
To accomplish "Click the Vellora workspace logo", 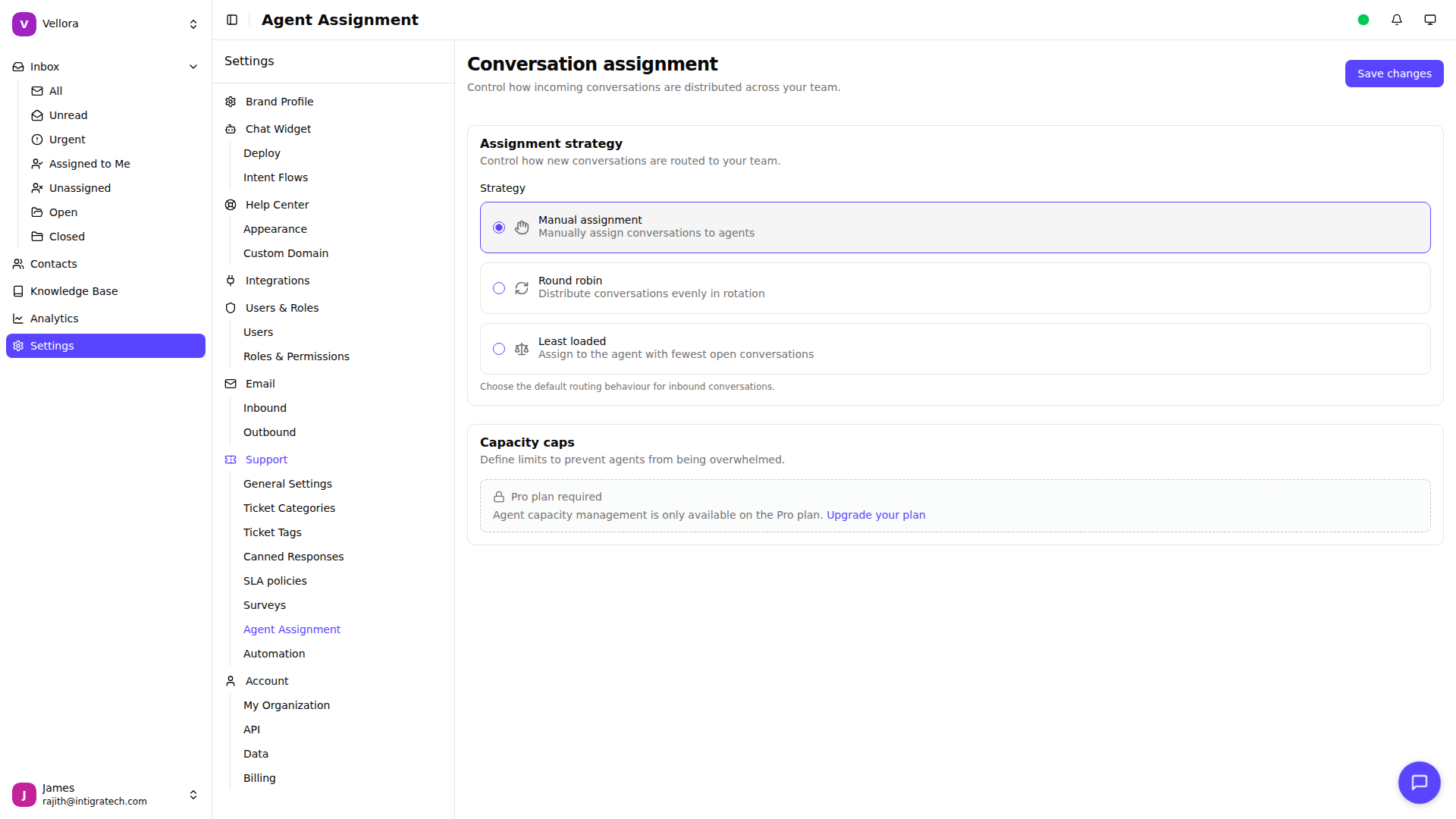I will (x=24, y=24).
